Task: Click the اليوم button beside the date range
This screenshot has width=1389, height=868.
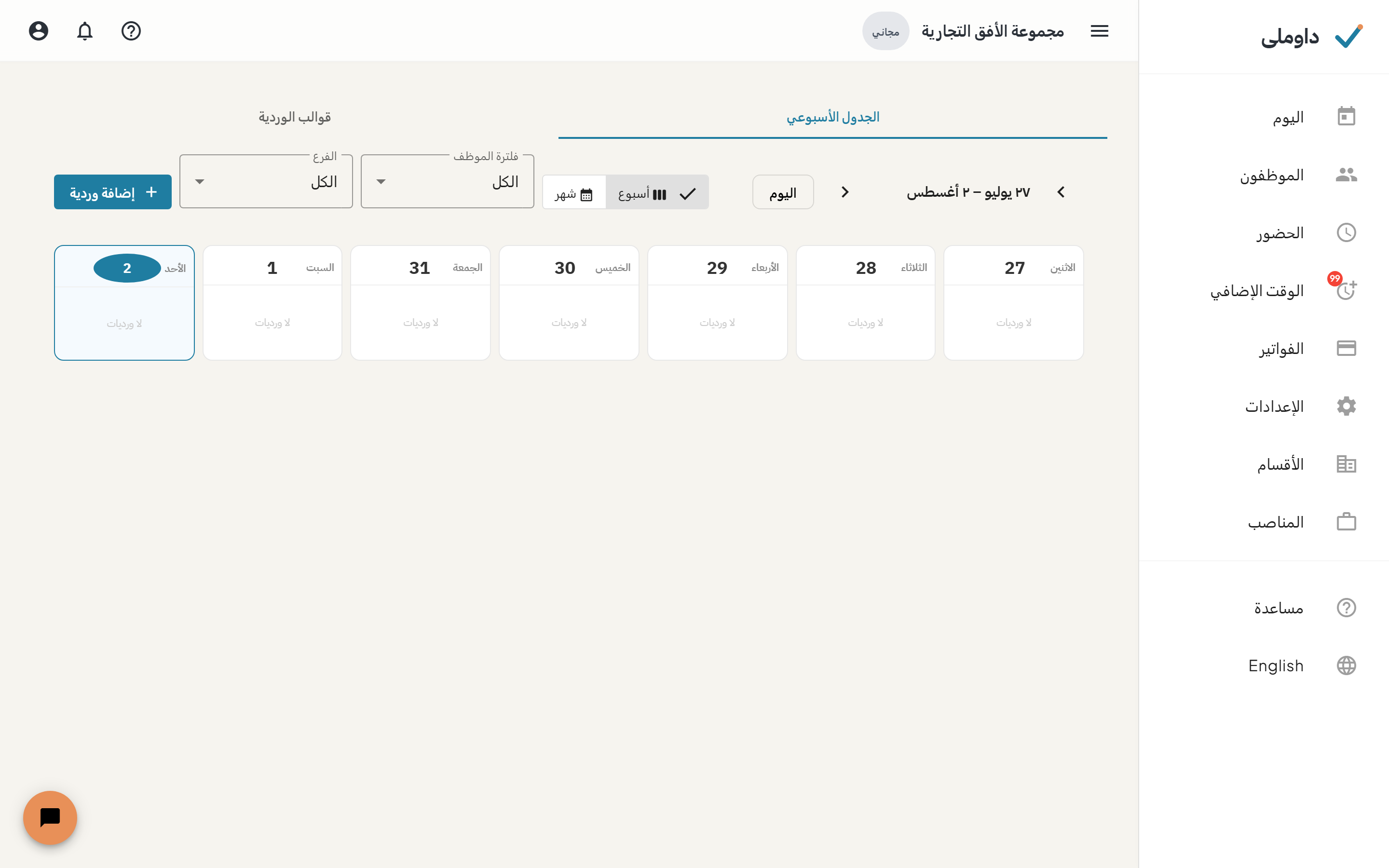Action: (x=783, y=192)
